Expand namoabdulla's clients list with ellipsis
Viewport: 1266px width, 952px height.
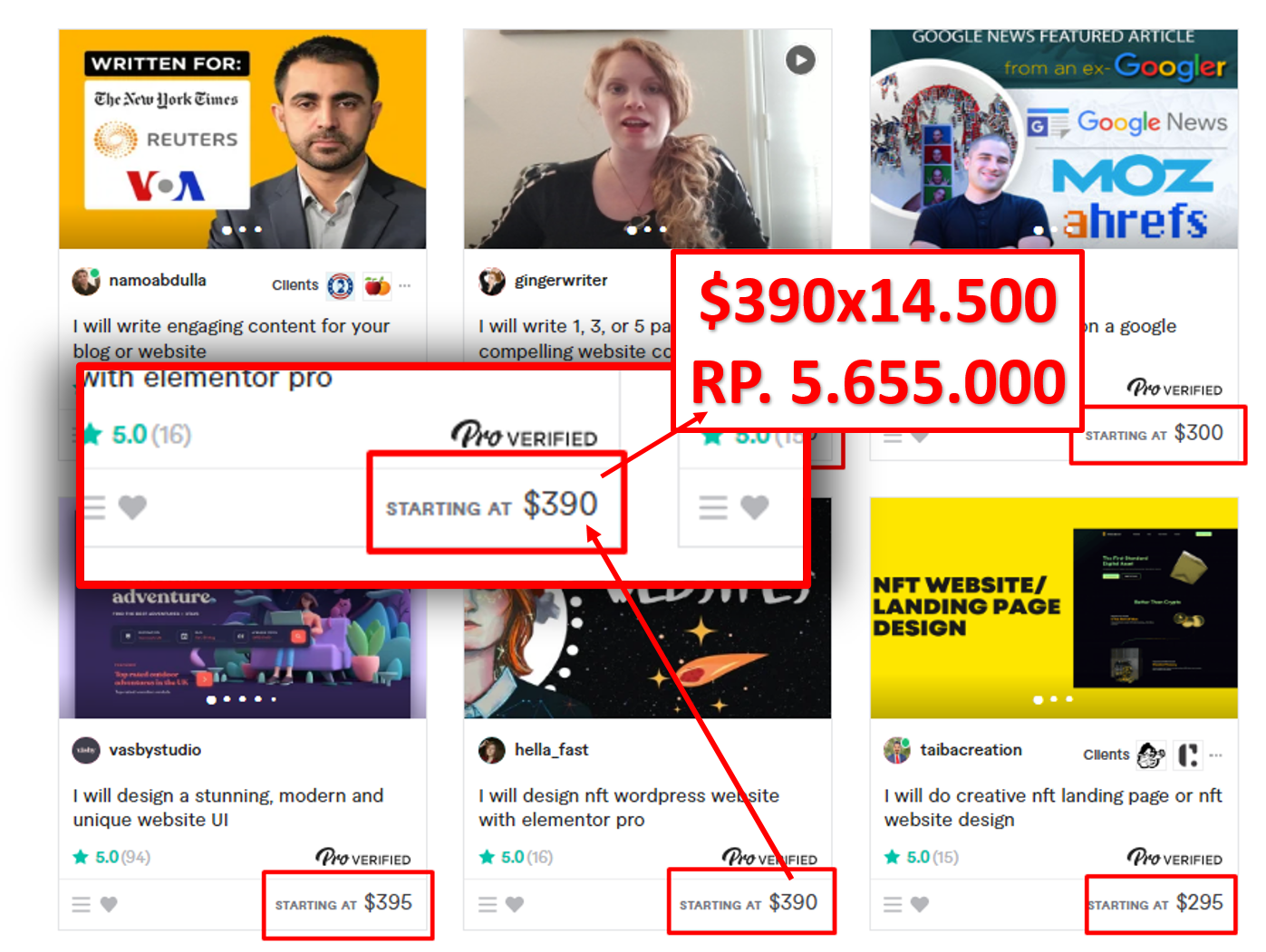coord(405,285)
